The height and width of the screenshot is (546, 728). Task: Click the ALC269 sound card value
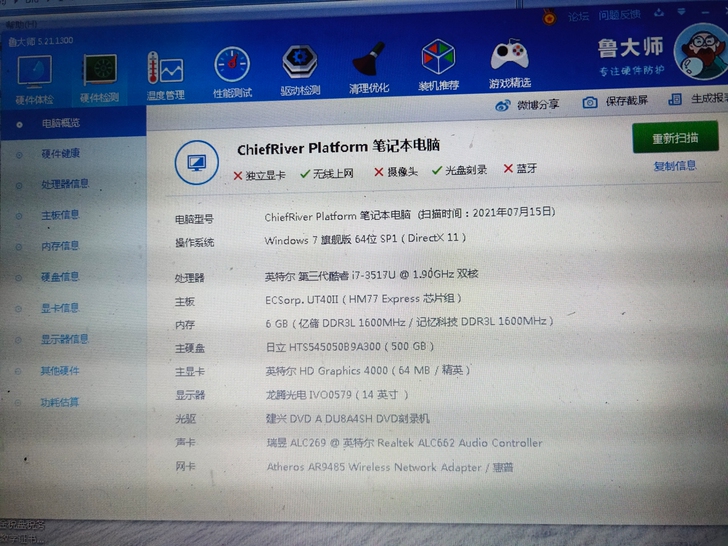(404, 443)
